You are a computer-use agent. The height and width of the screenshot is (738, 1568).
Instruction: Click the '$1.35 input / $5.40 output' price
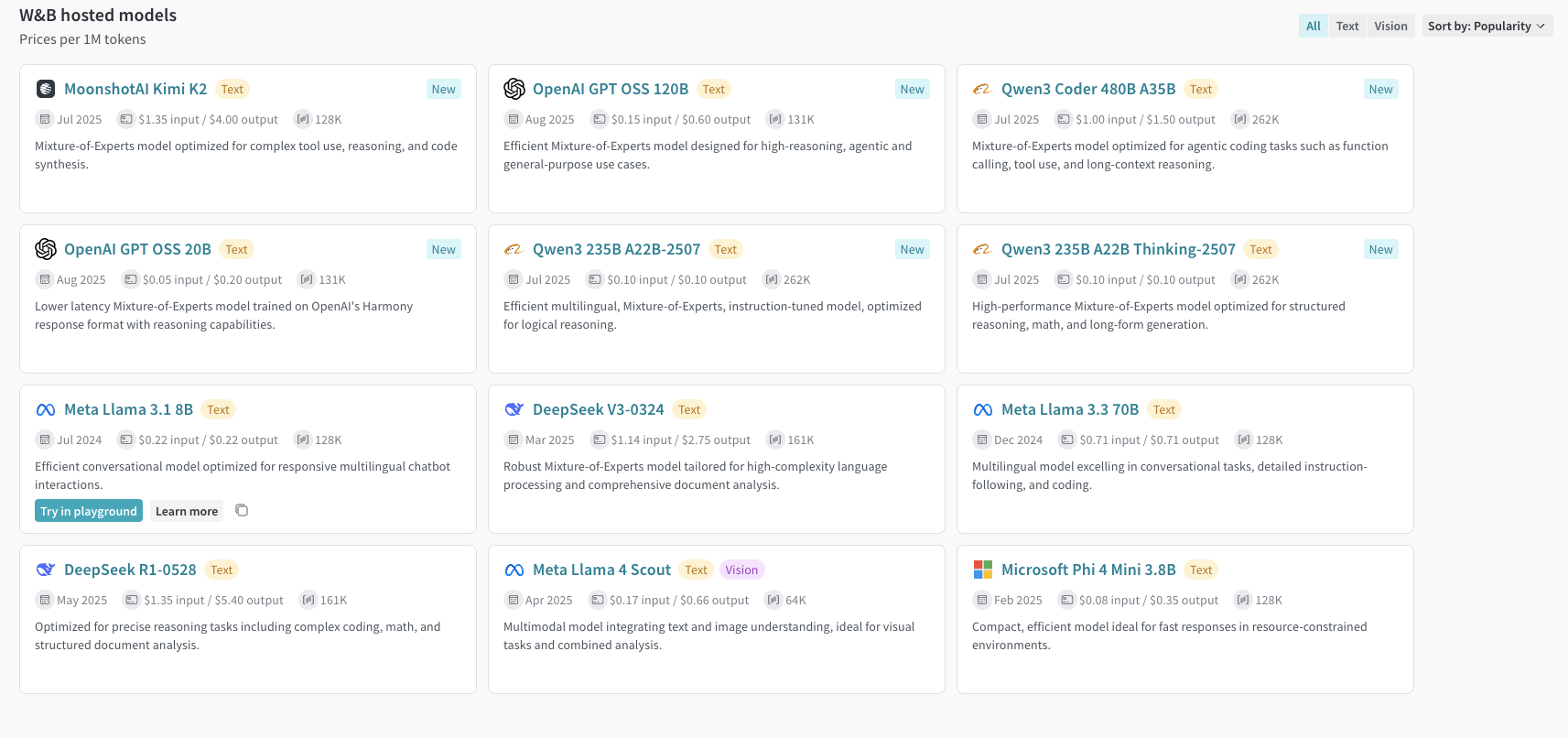click(213, 600)
